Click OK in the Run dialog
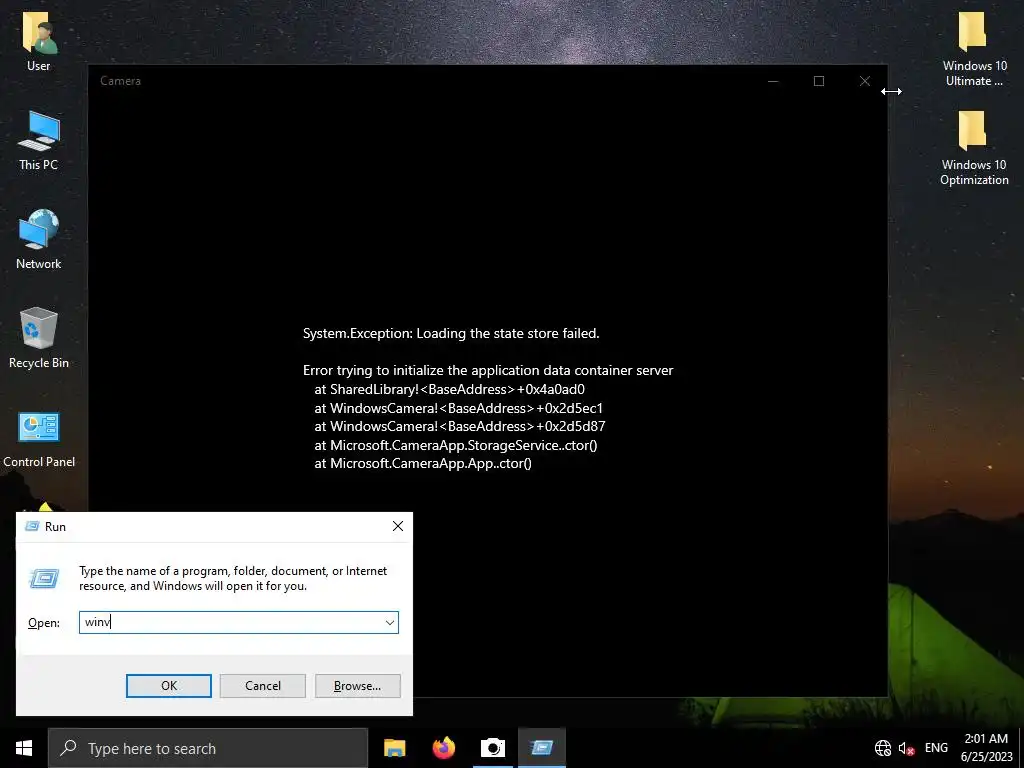The image size is (1024, 768). coord(168,686)
